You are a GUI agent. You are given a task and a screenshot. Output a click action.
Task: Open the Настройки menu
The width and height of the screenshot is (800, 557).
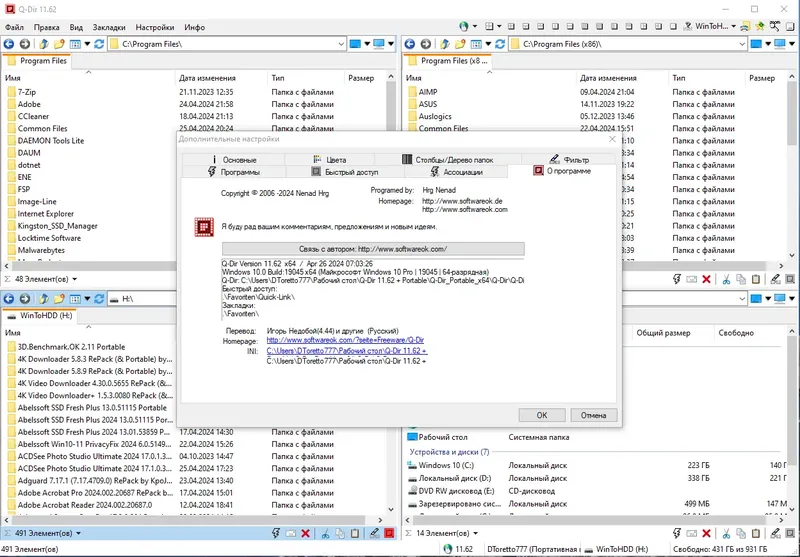click(x=155, y=27)
